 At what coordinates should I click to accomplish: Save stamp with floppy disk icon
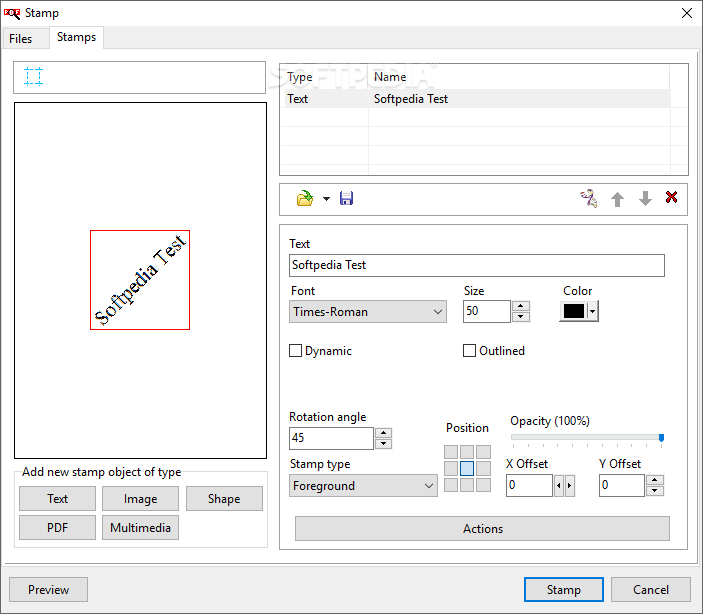pos(346,198)
